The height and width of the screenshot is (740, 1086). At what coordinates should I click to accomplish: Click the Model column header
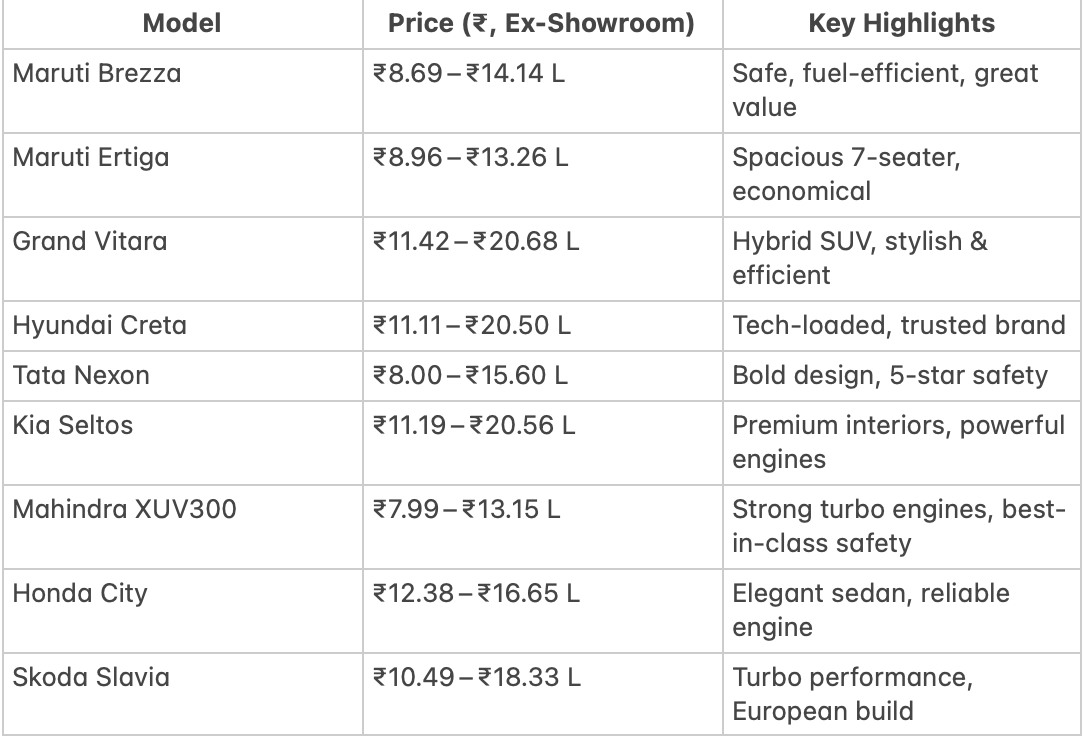(x=182, y=24)
